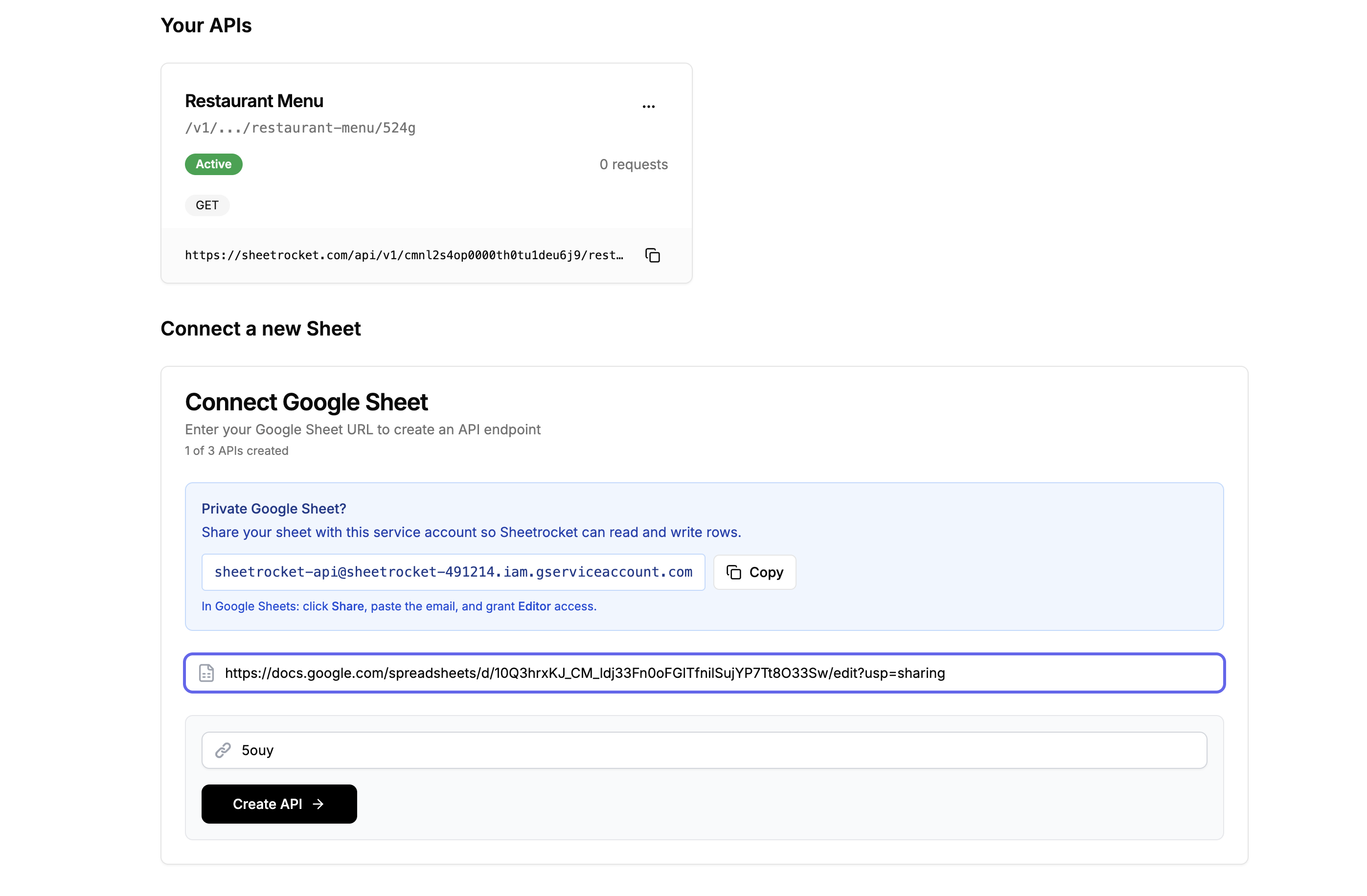Screen dimensions: 1367x896
Task: Click the Private Google Sheet? heading
Action: tap(273, 509)
